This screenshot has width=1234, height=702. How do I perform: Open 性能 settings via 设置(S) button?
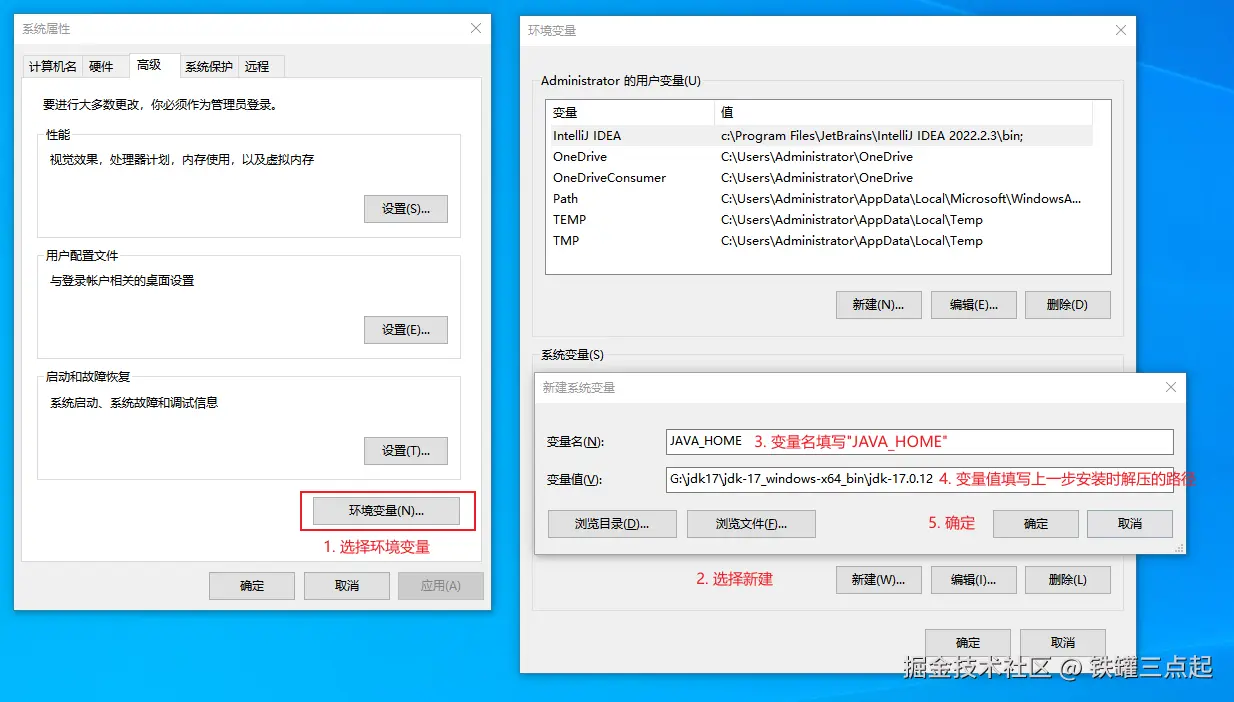coord(405,208)
